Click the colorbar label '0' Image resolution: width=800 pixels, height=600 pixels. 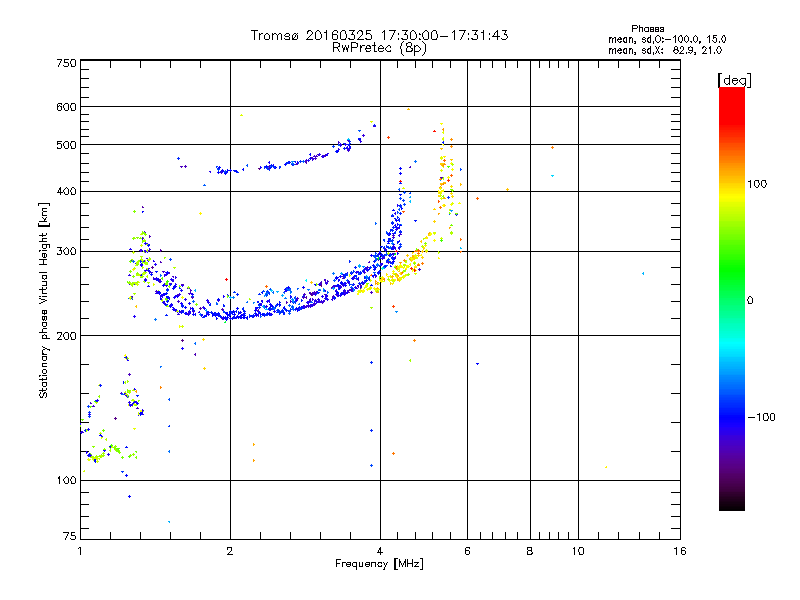750,301
